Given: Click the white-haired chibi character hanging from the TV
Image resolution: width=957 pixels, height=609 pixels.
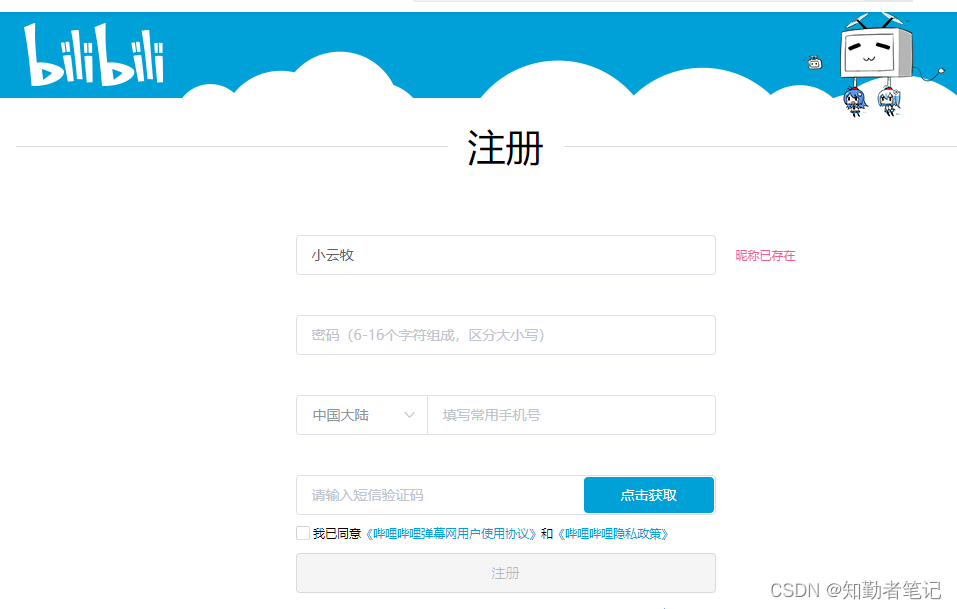Looking at the screenshot, I should [x=888, y=97].
